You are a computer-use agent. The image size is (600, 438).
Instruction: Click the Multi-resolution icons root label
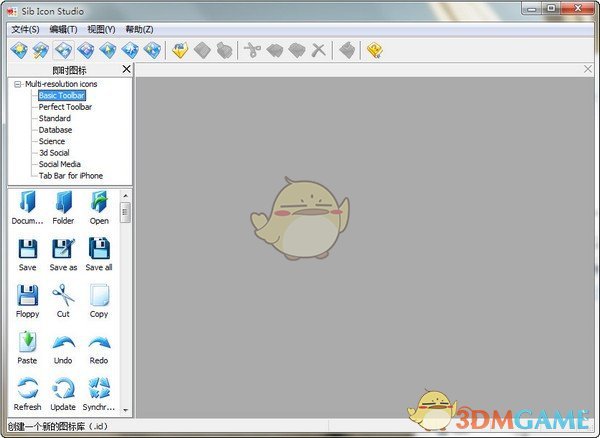click(61, 84)
